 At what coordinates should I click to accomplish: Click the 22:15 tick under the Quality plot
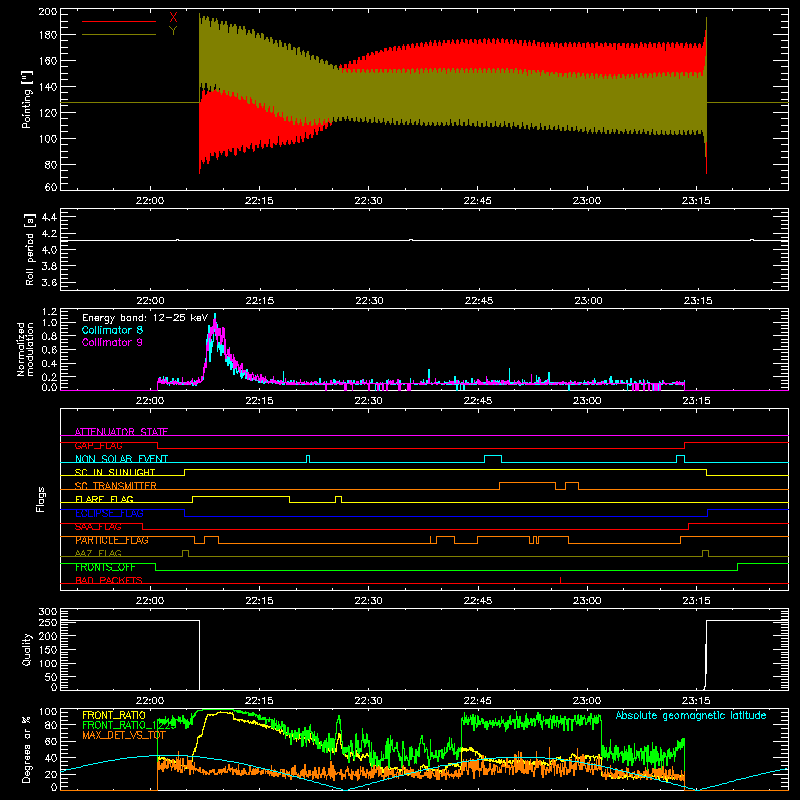point(259,701)
